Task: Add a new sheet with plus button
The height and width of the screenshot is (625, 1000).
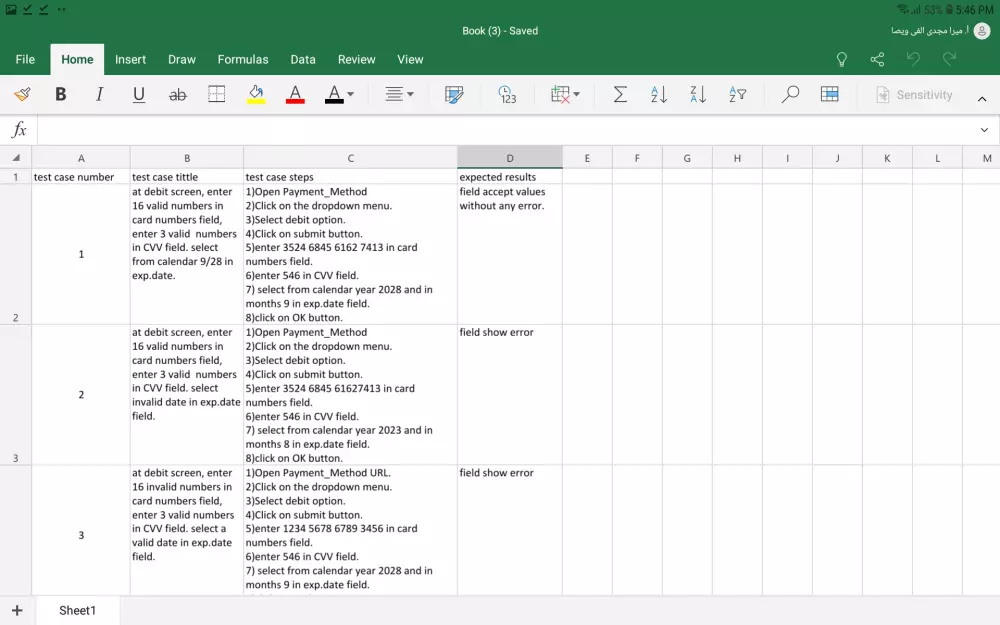Action: (x=17, y=610)
